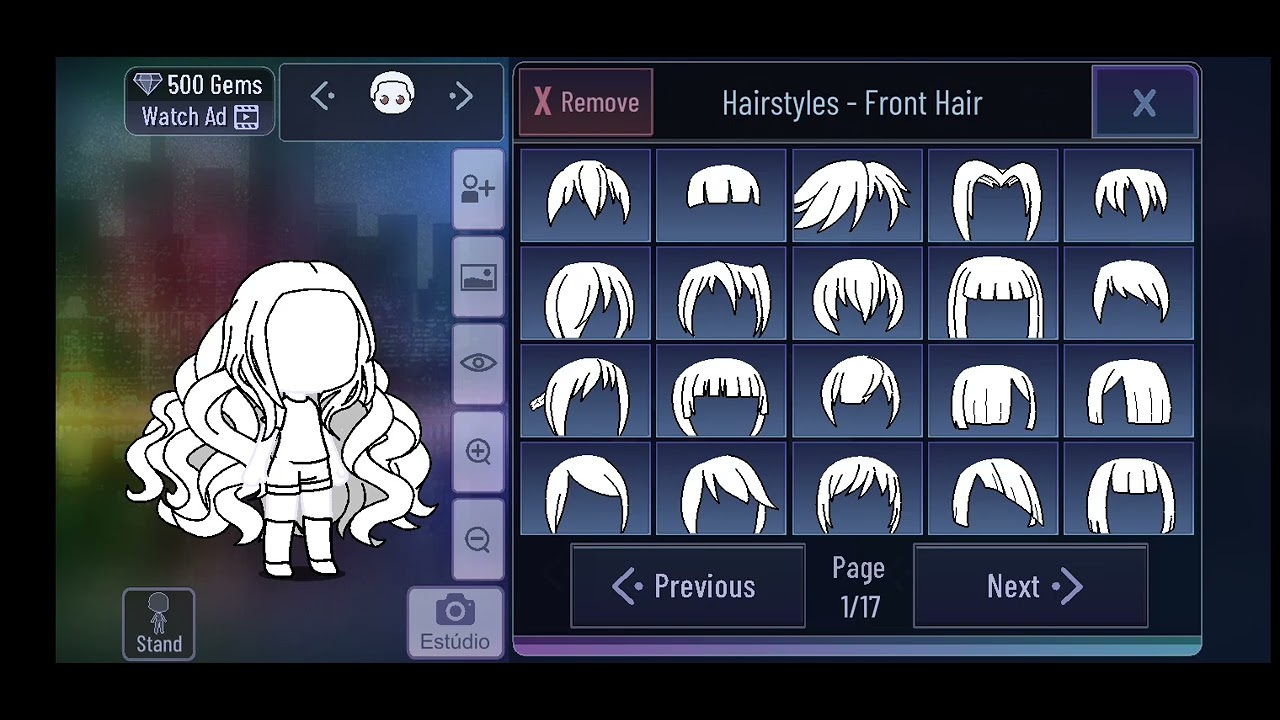Viewport: 1280px width, 720px height.
Task: Toggle the eye visibility icon
Action: click(x=478, y=363)
